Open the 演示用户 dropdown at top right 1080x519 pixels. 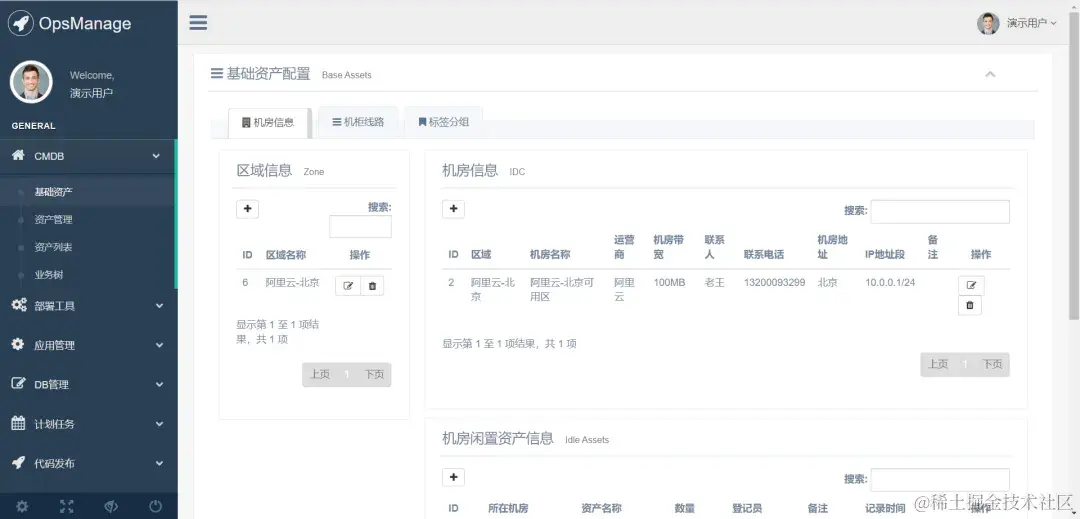click(x=1031, y=23)
